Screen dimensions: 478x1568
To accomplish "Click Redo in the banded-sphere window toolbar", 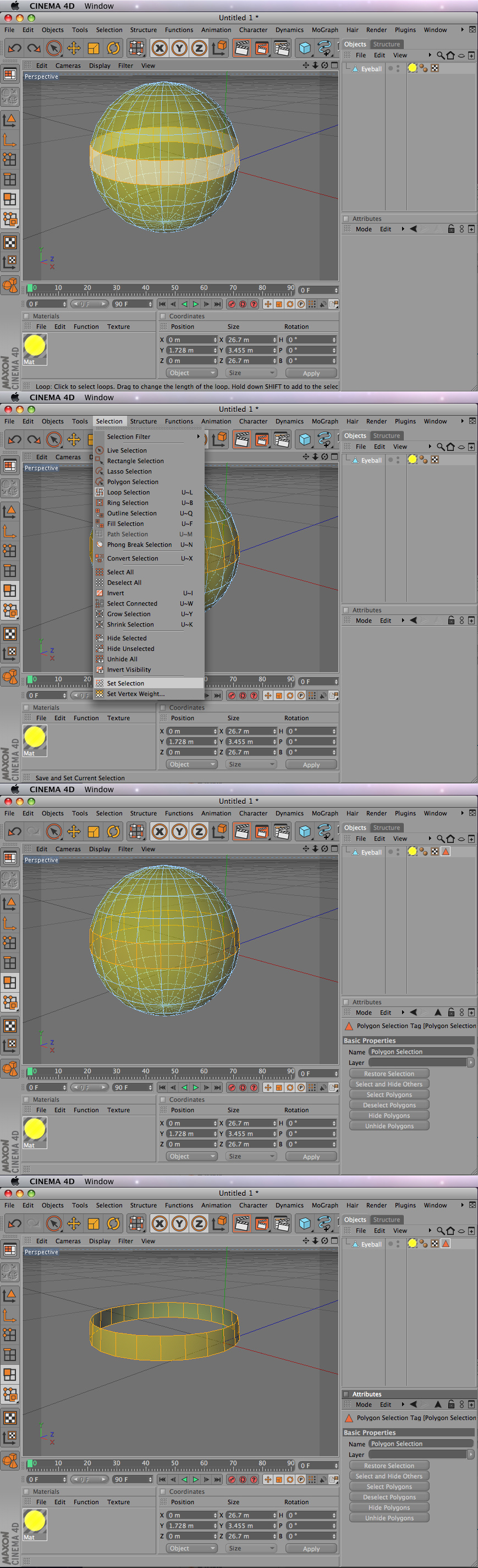I will (x=34, y=48).
